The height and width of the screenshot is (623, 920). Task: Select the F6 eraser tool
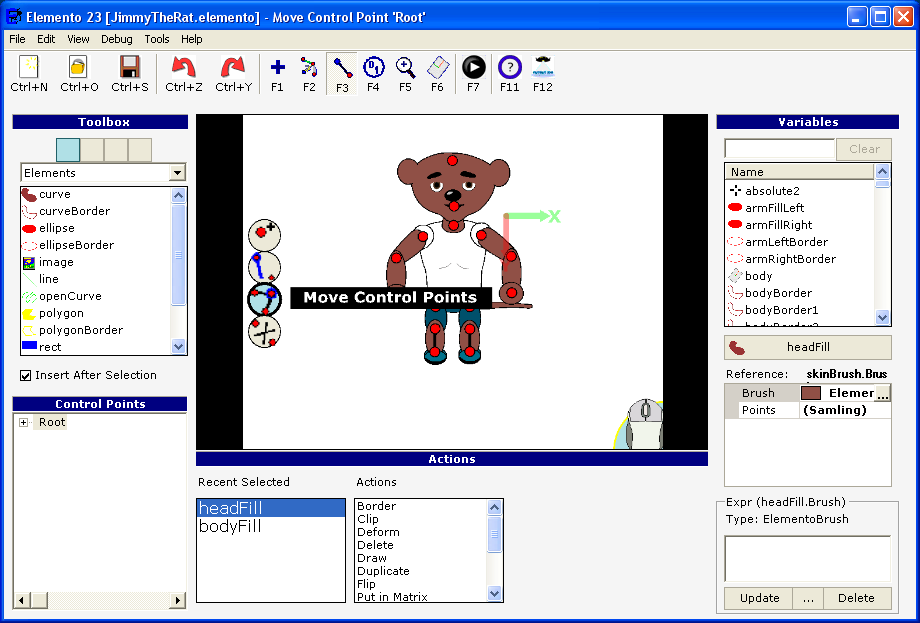(438, 68)
